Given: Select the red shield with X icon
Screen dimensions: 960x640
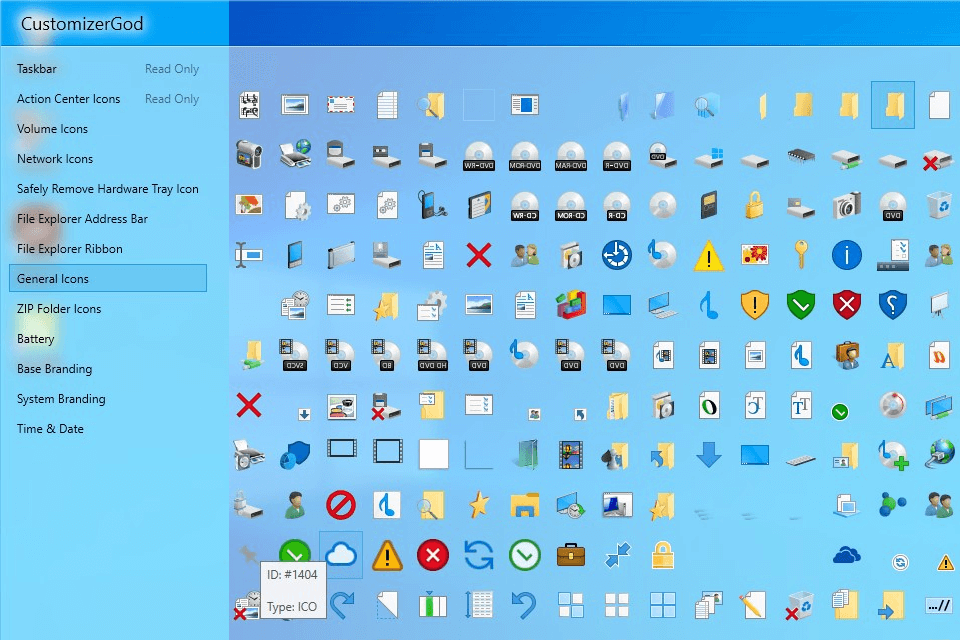Looking at the screenshot, I should click(847, 305).
